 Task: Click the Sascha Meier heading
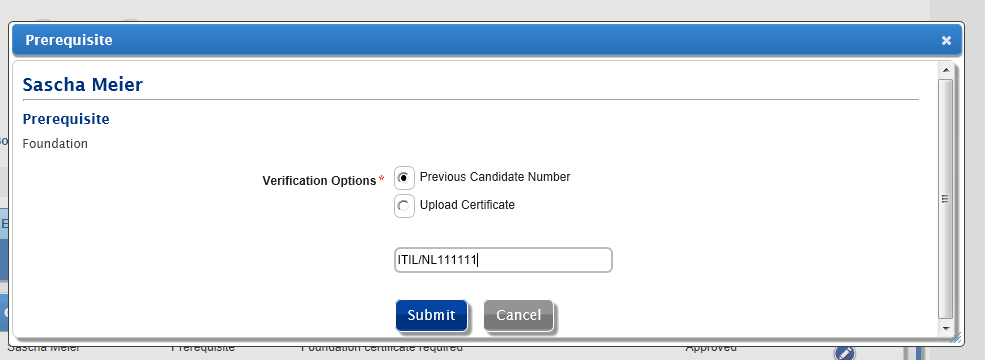point(82,85)
